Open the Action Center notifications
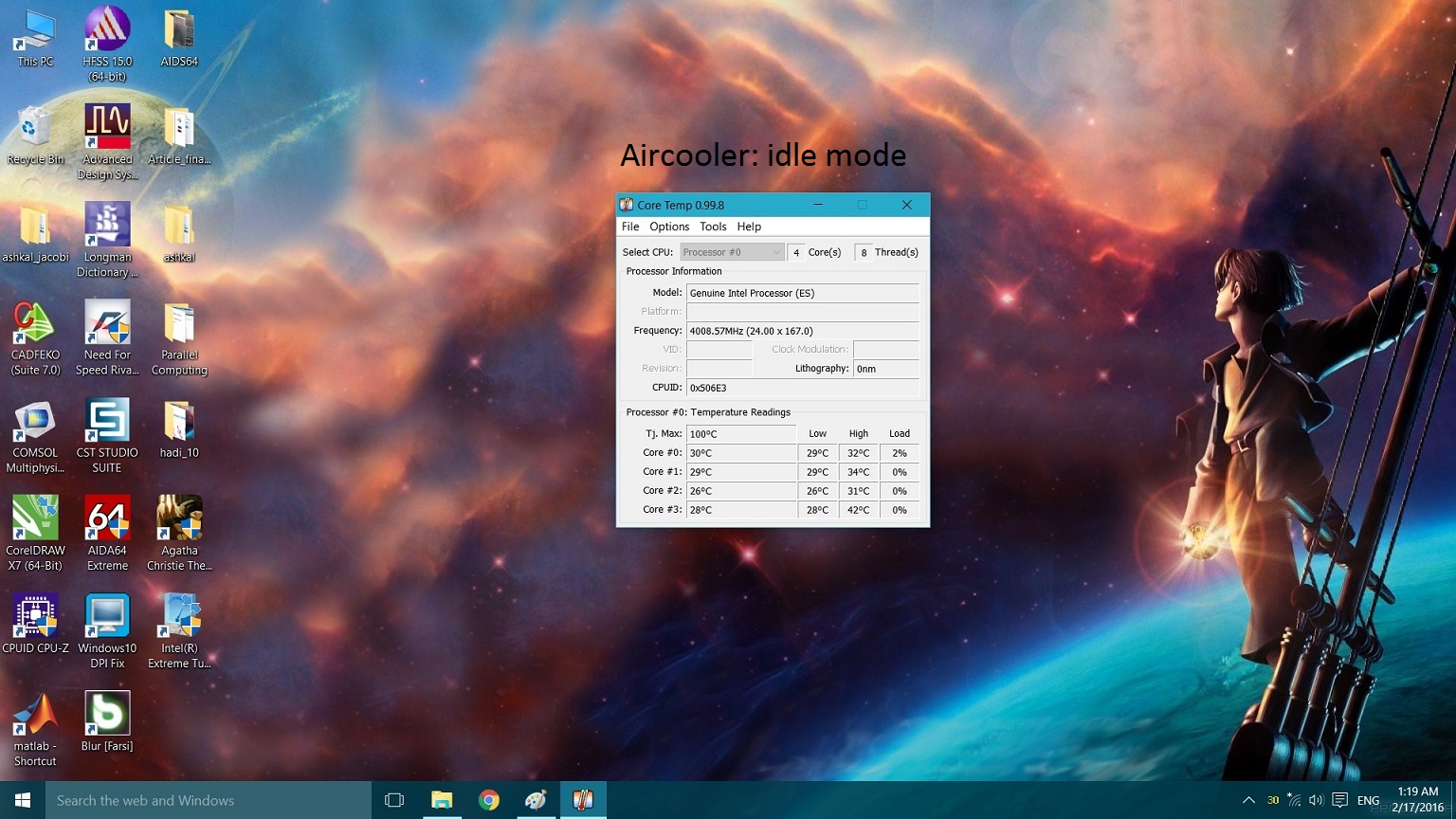The height and width of the screenshot is (819, 1456). tap(1339, 800)
